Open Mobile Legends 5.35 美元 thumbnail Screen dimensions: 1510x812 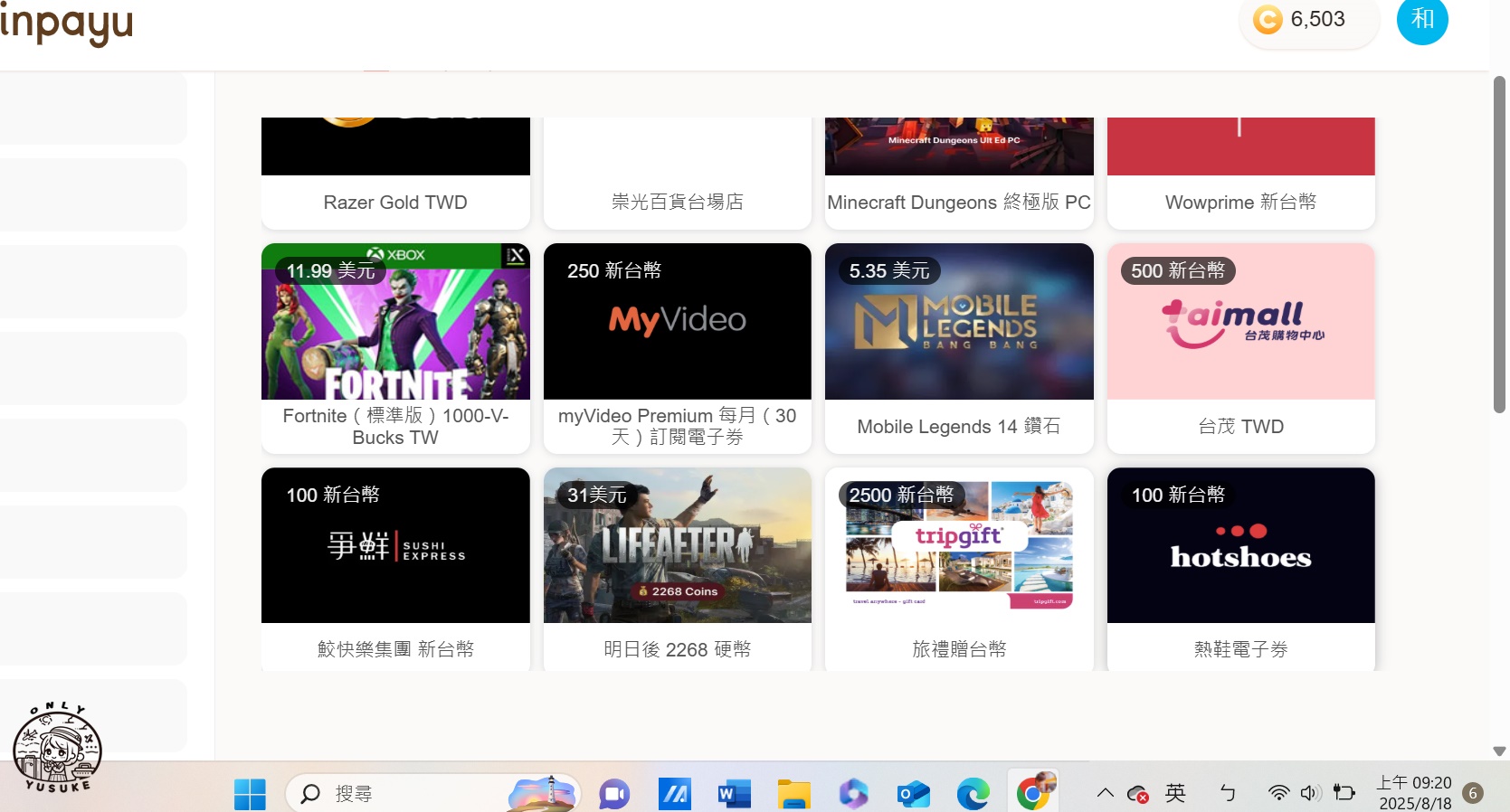coord(959,321)
